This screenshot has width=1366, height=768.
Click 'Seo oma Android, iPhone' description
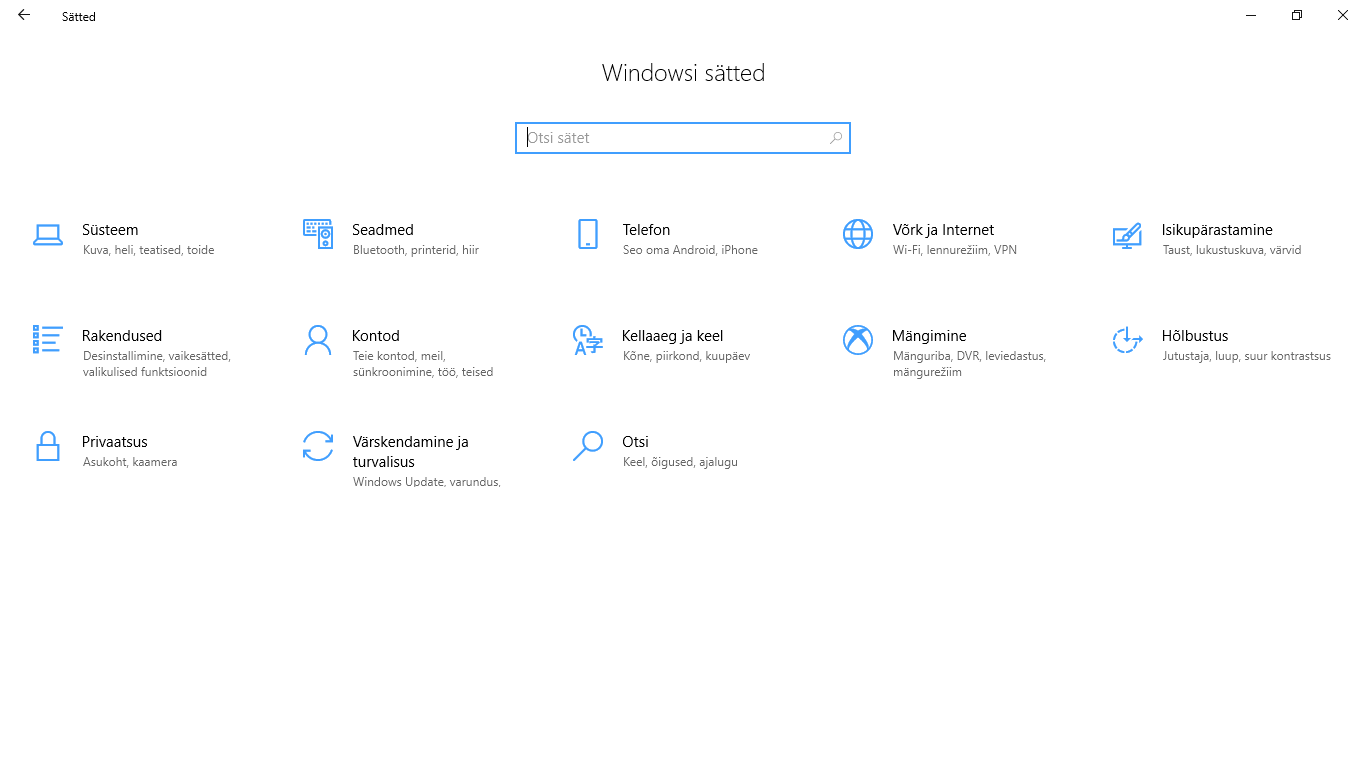[x=690, y=250]
